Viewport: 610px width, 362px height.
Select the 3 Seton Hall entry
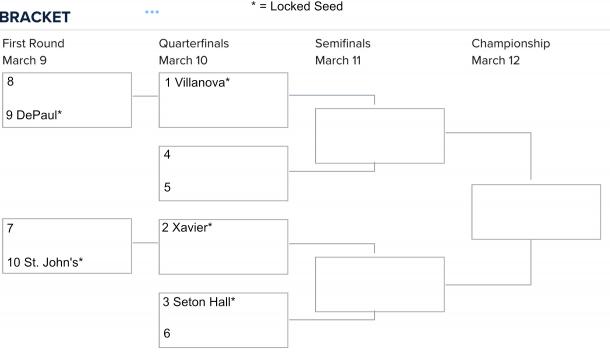point(199,302)
